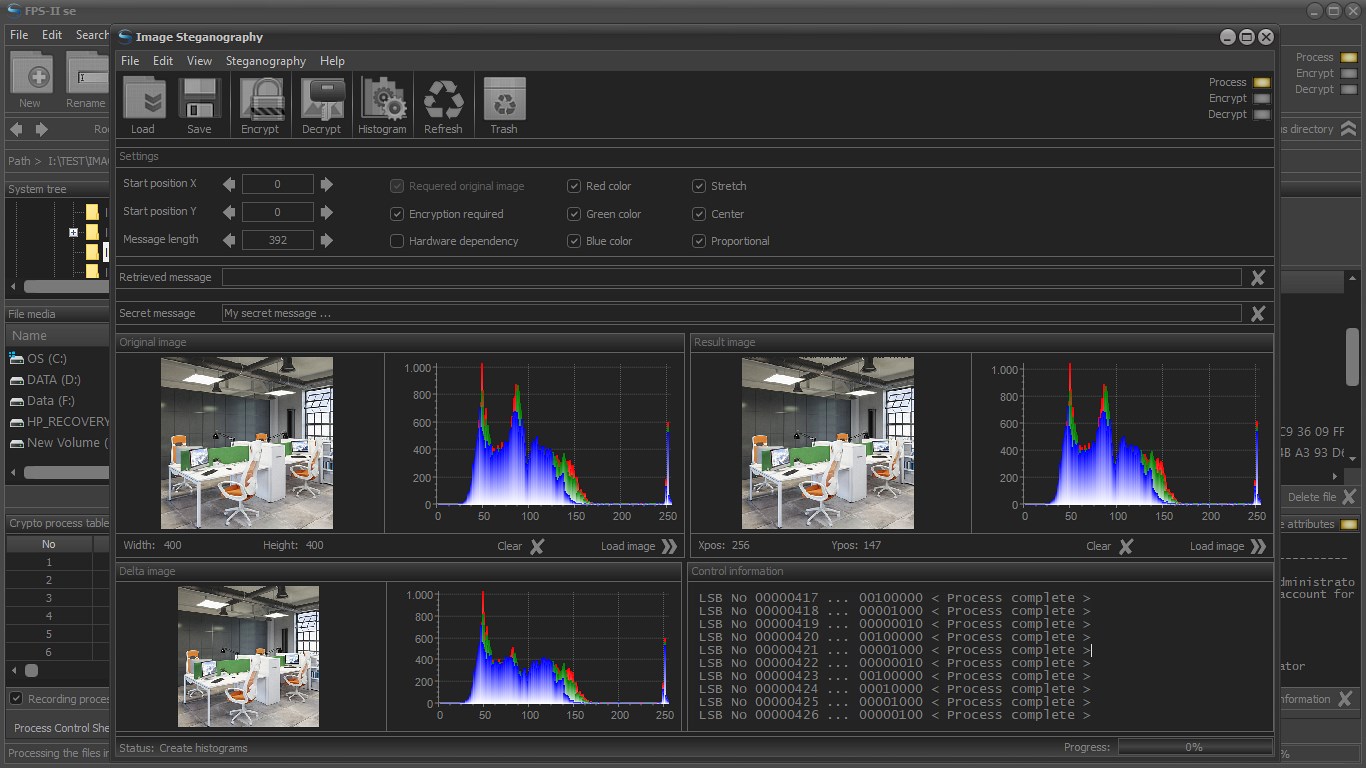Click the Progress bar in status area

[x=1194, y=747]
